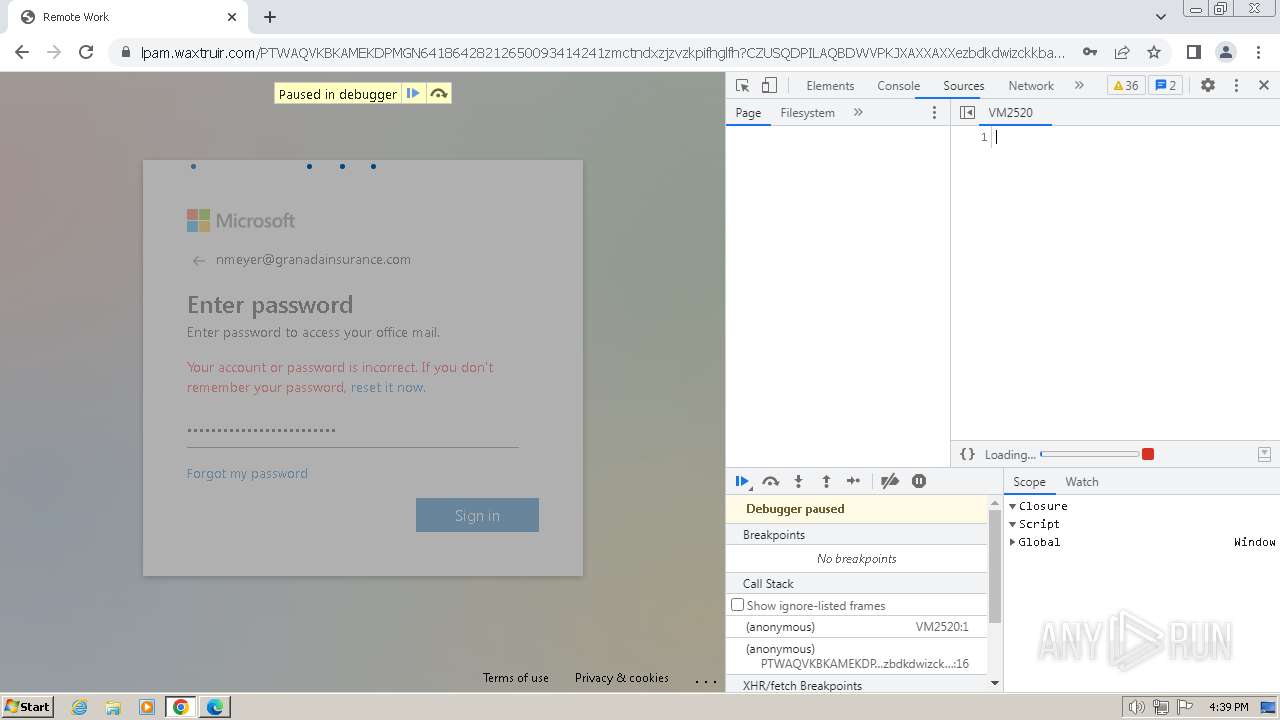Viewport: 1280px width, 720px height.
Task: Step over next call in debugger overlay
Action: pos(438,94)
